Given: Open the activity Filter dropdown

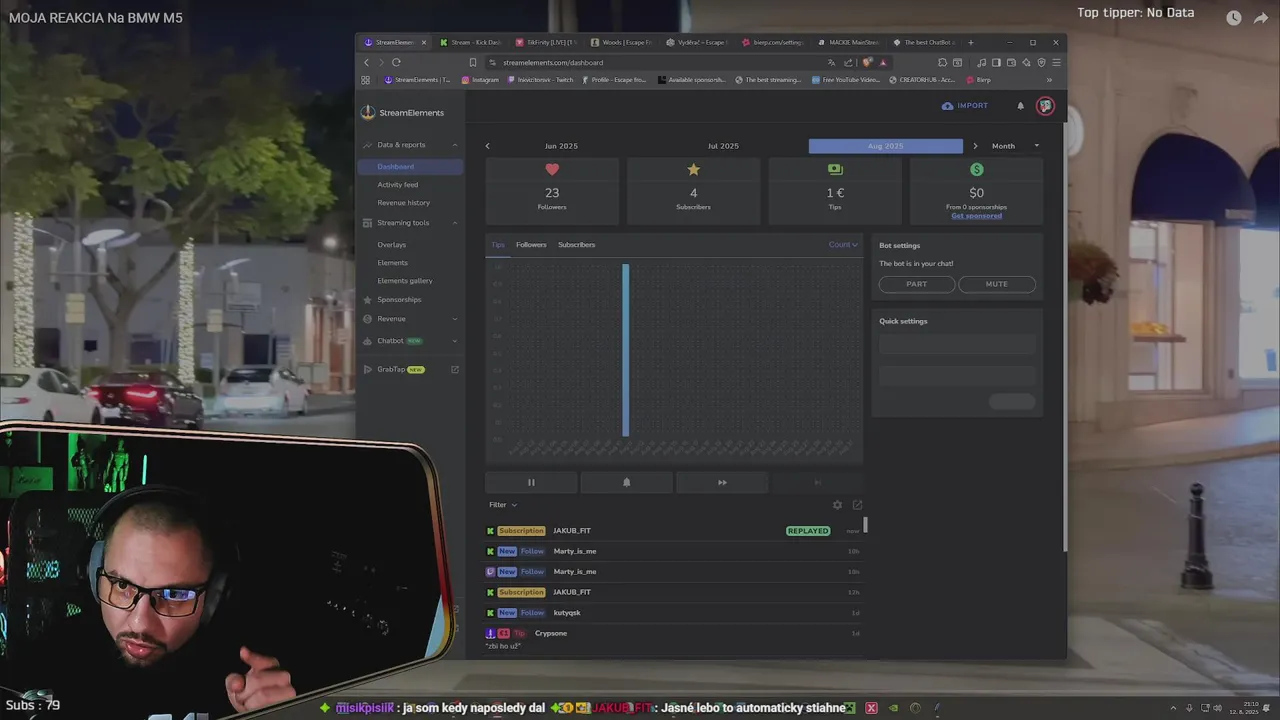Looking at the screenshot, I should point(503,505).
